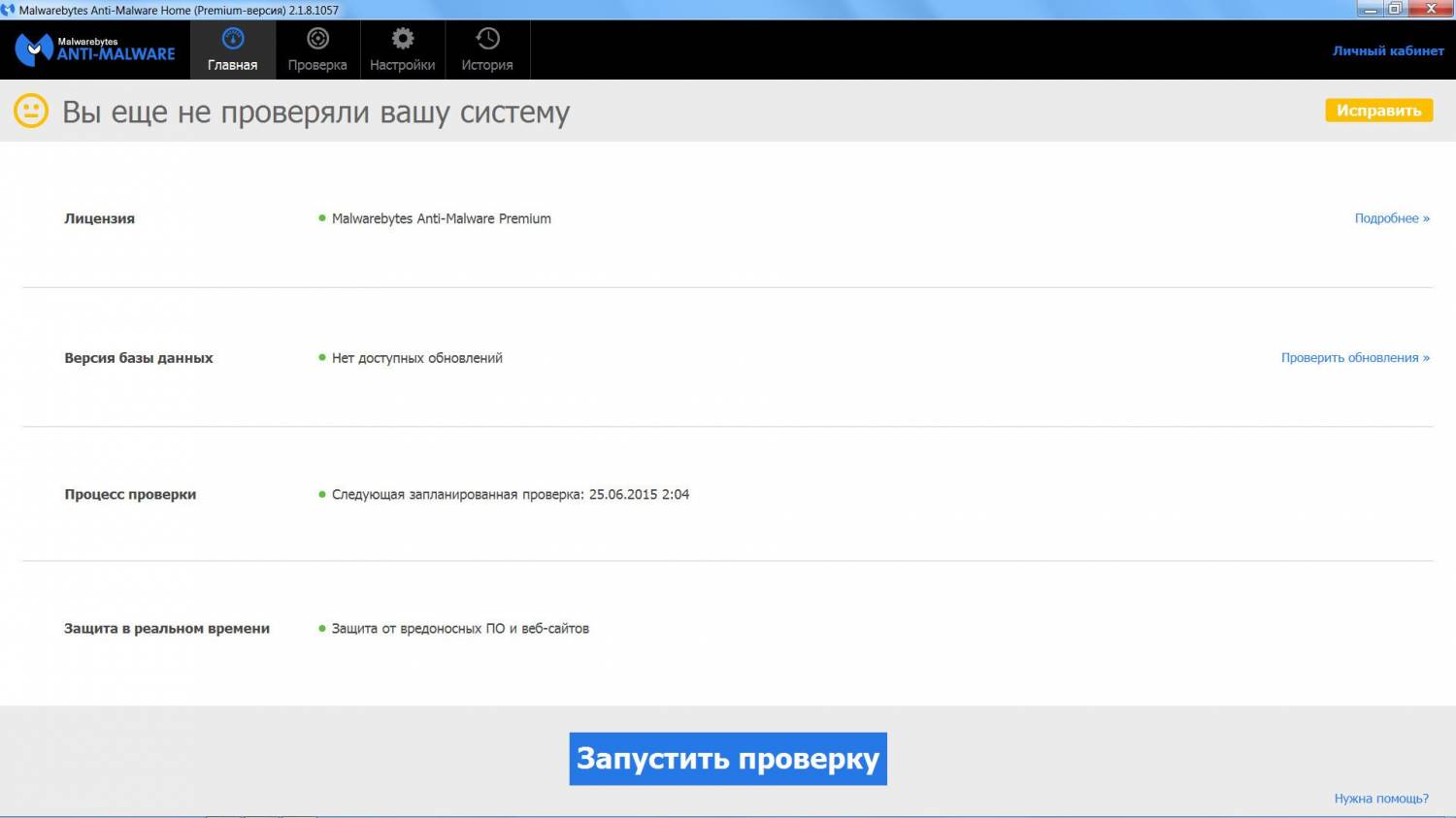The width and height of the screenshot is (1456, 818).
Task: Click Нет доступных обновлений status text
Action: coord(417,358)
